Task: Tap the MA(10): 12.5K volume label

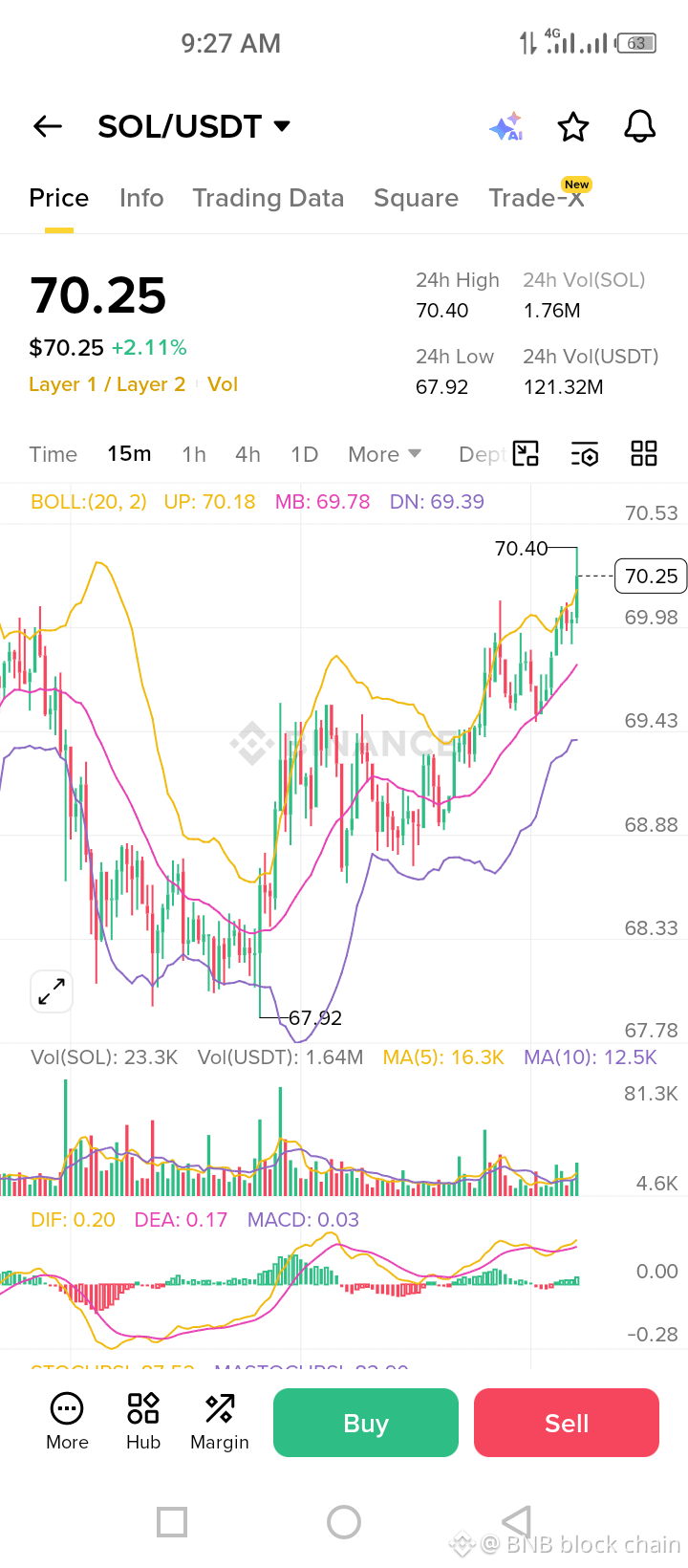Action: coord(591,1057)
